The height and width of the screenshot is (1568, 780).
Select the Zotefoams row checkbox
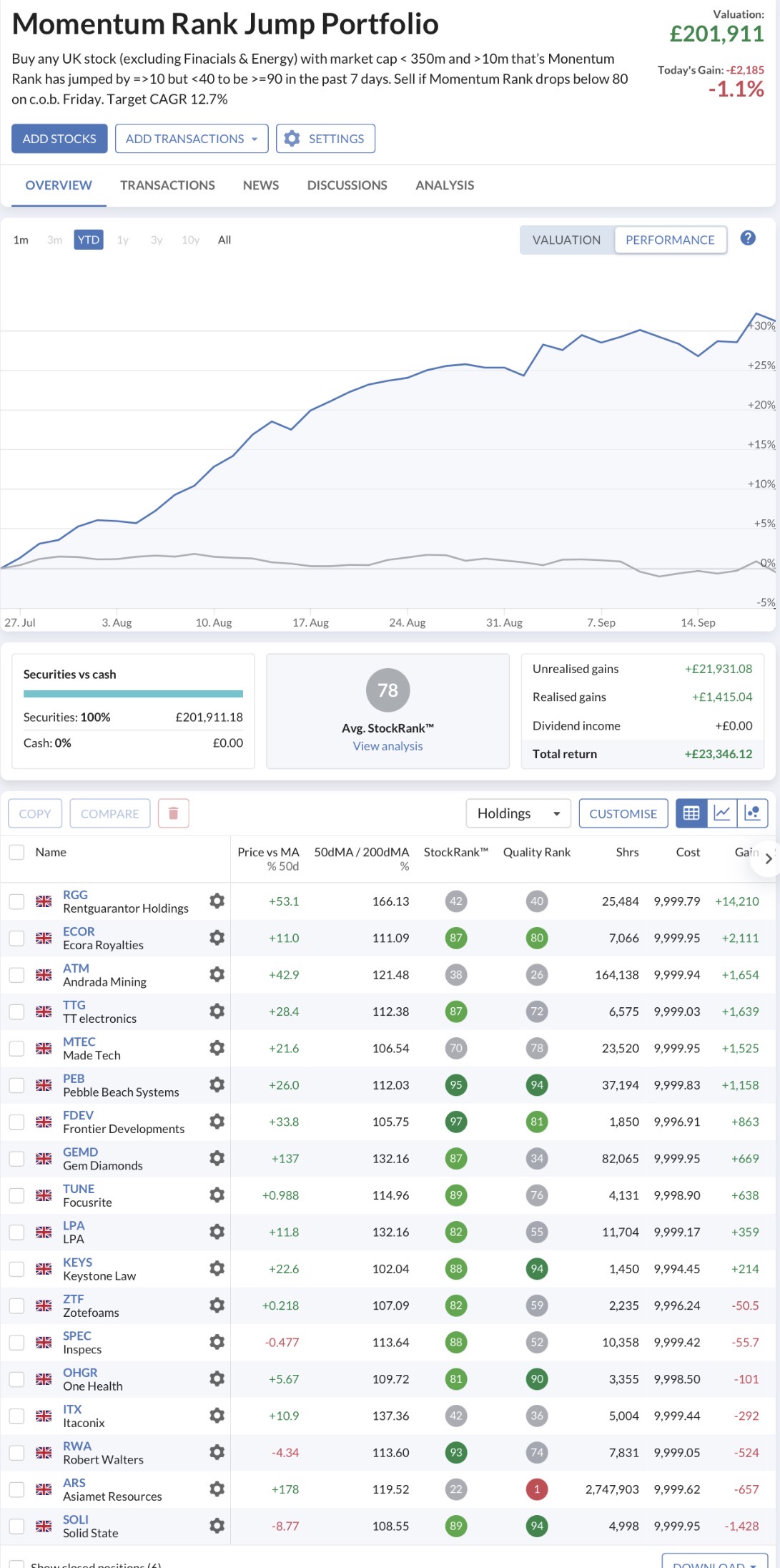click(x=16, y=1305)
